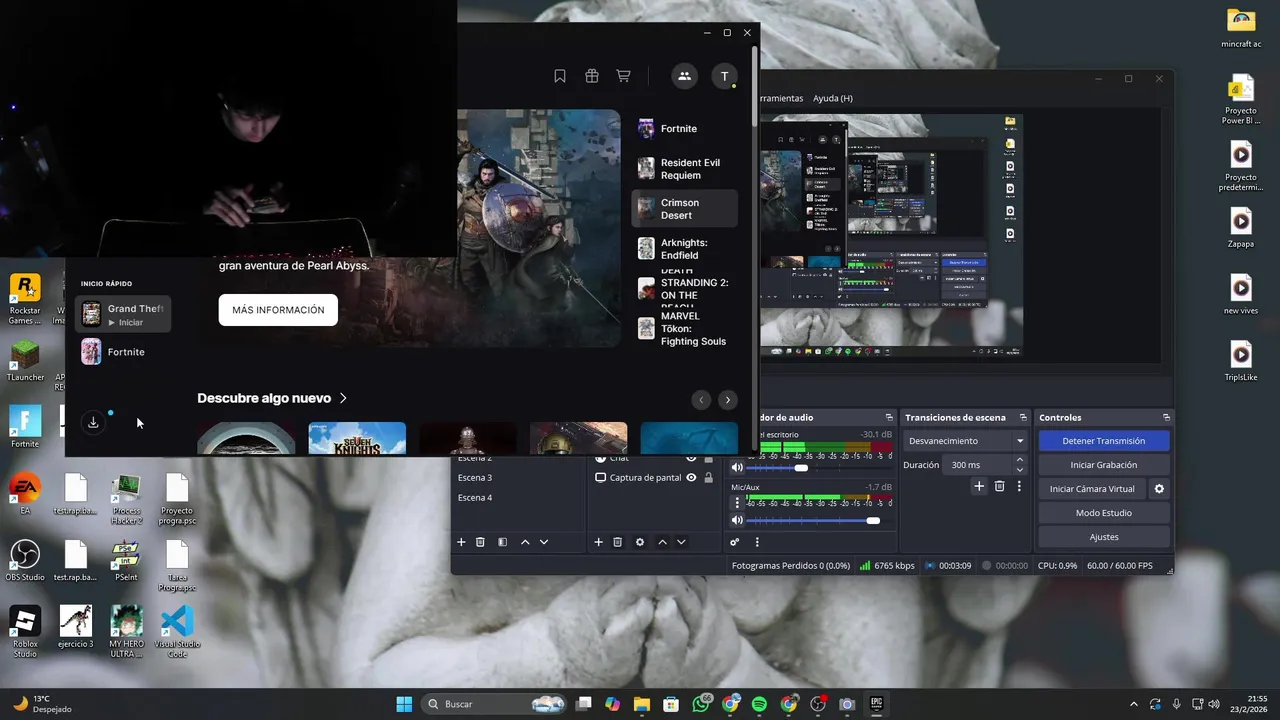Screen dimensions: 1280x720
Task: Add a scene with the plus icon
Action: tap(461, 542)
